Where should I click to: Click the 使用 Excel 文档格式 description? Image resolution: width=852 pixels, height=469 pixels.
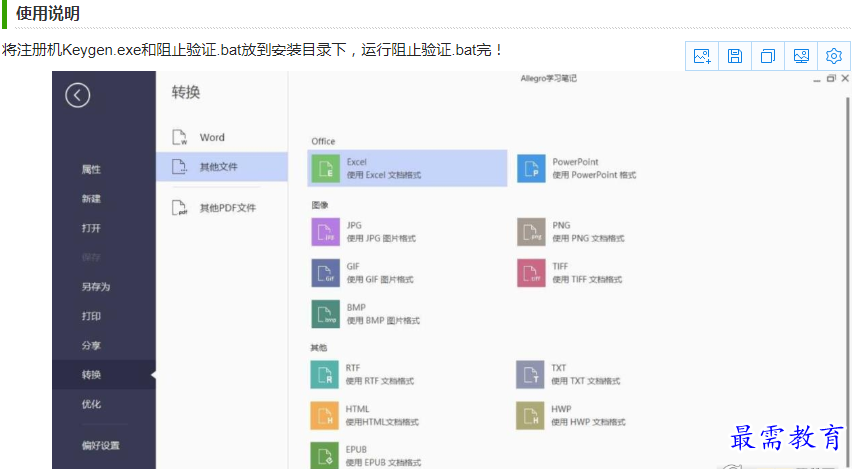tap(384, 175)
